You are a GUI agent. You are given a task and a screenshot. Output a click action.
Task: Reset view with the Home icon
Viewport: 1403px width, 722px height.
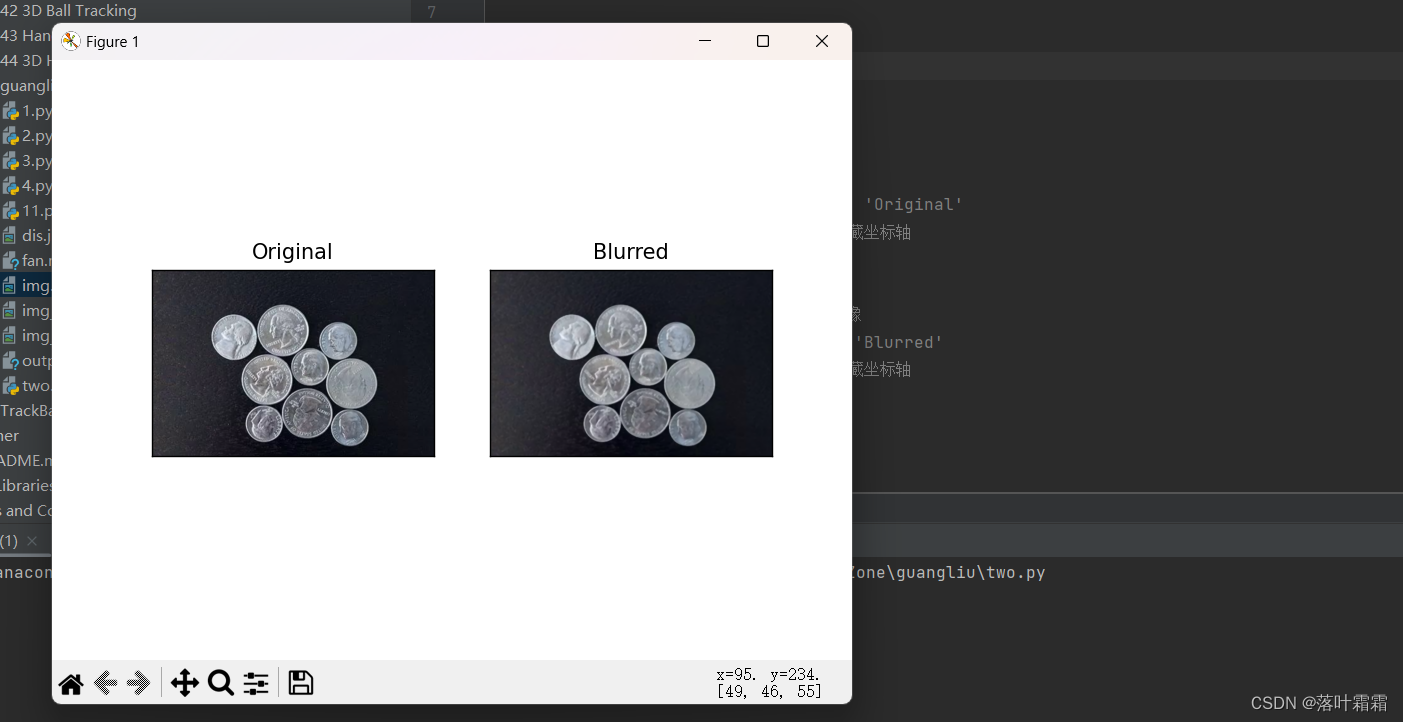71,683
